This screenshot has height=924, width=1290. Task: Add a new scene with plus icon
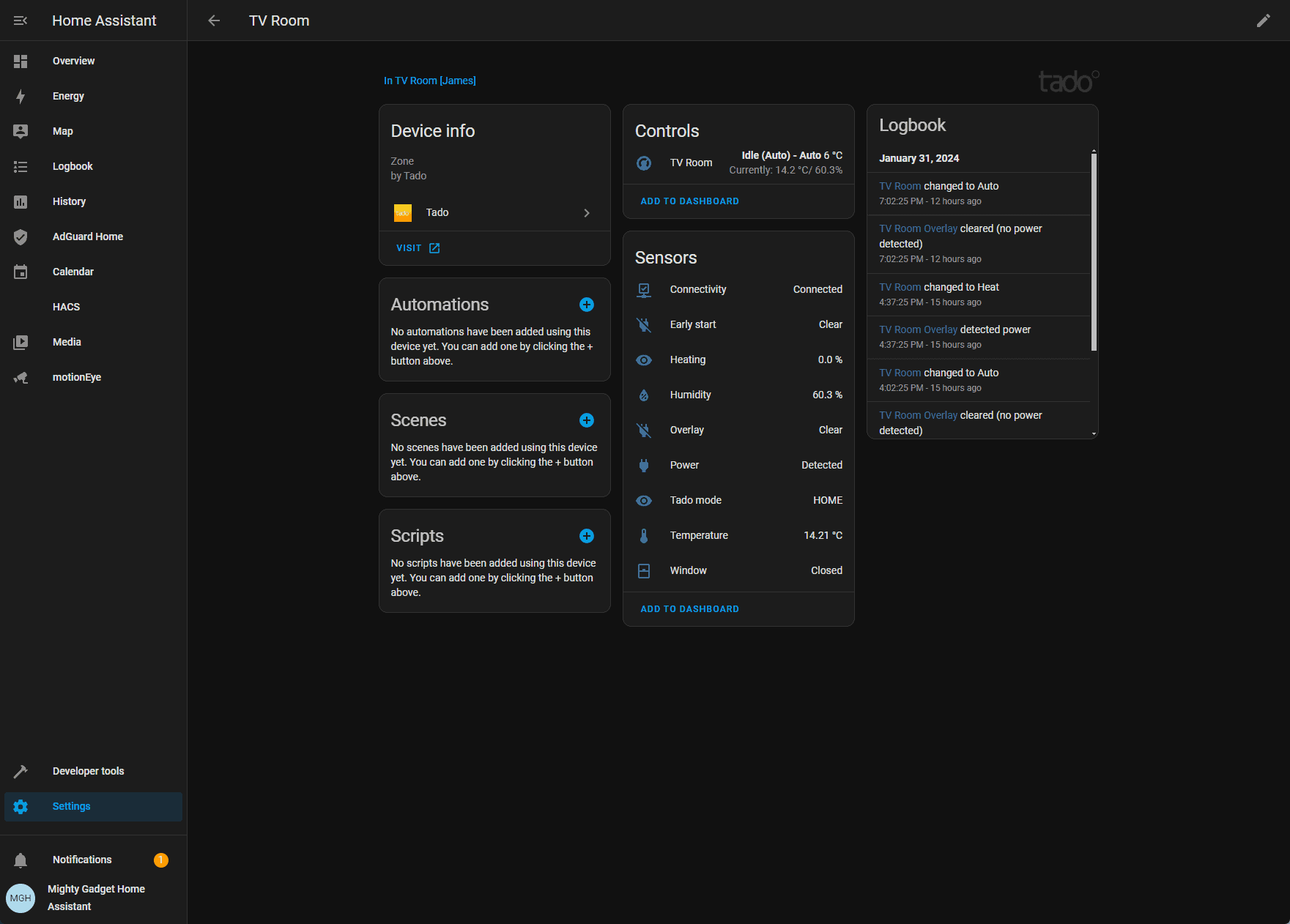click(x=586, y=420)
